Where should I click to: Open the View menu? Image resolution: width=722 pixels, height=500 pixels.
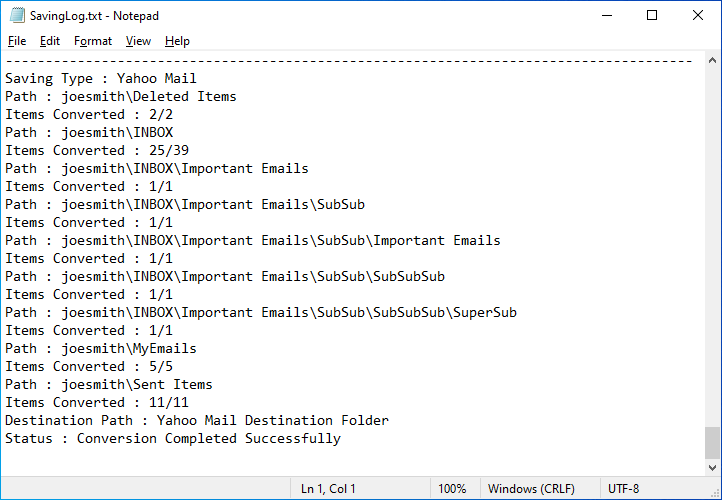(x=138, y=41)
